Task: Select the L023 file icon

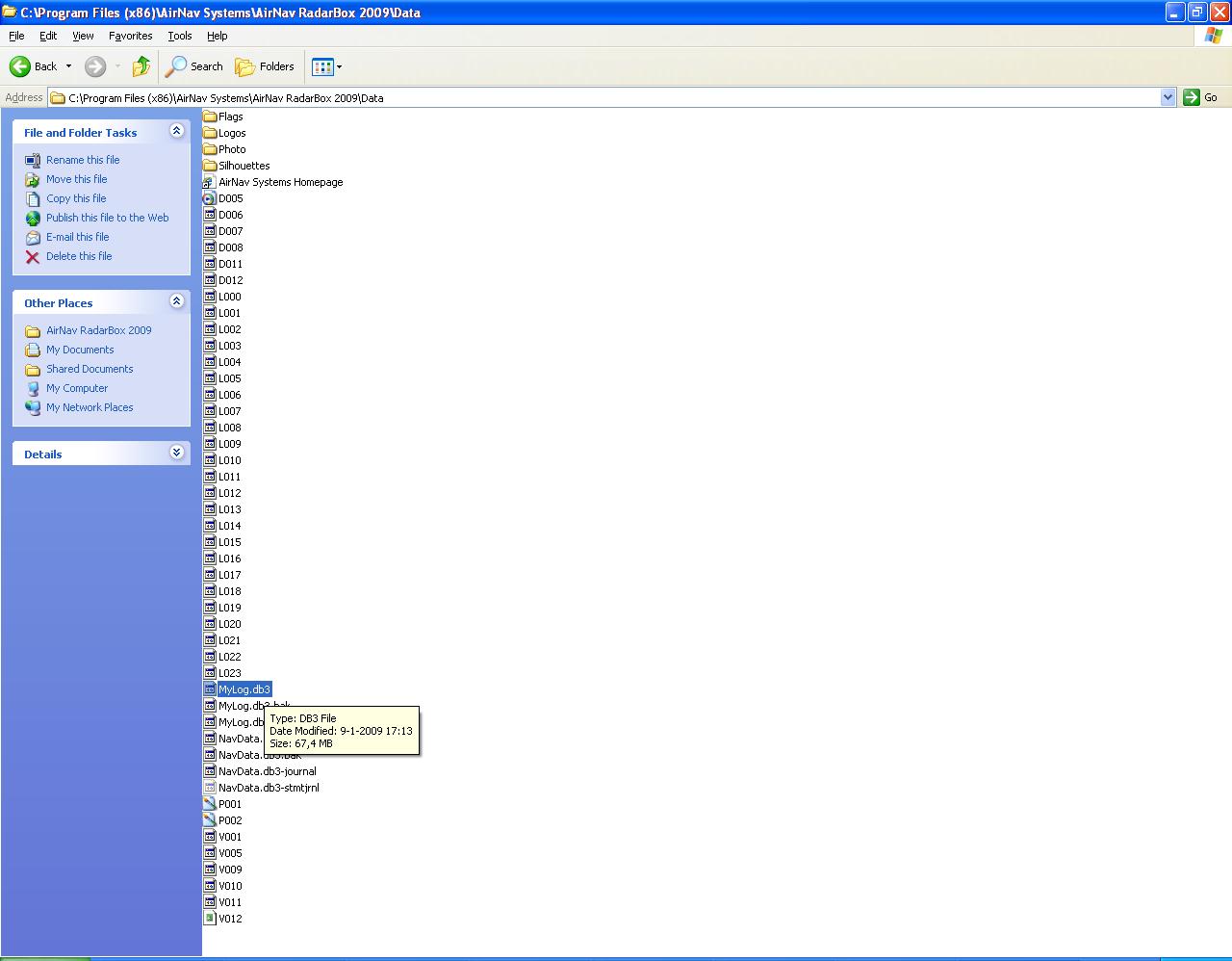Action: 210,673
